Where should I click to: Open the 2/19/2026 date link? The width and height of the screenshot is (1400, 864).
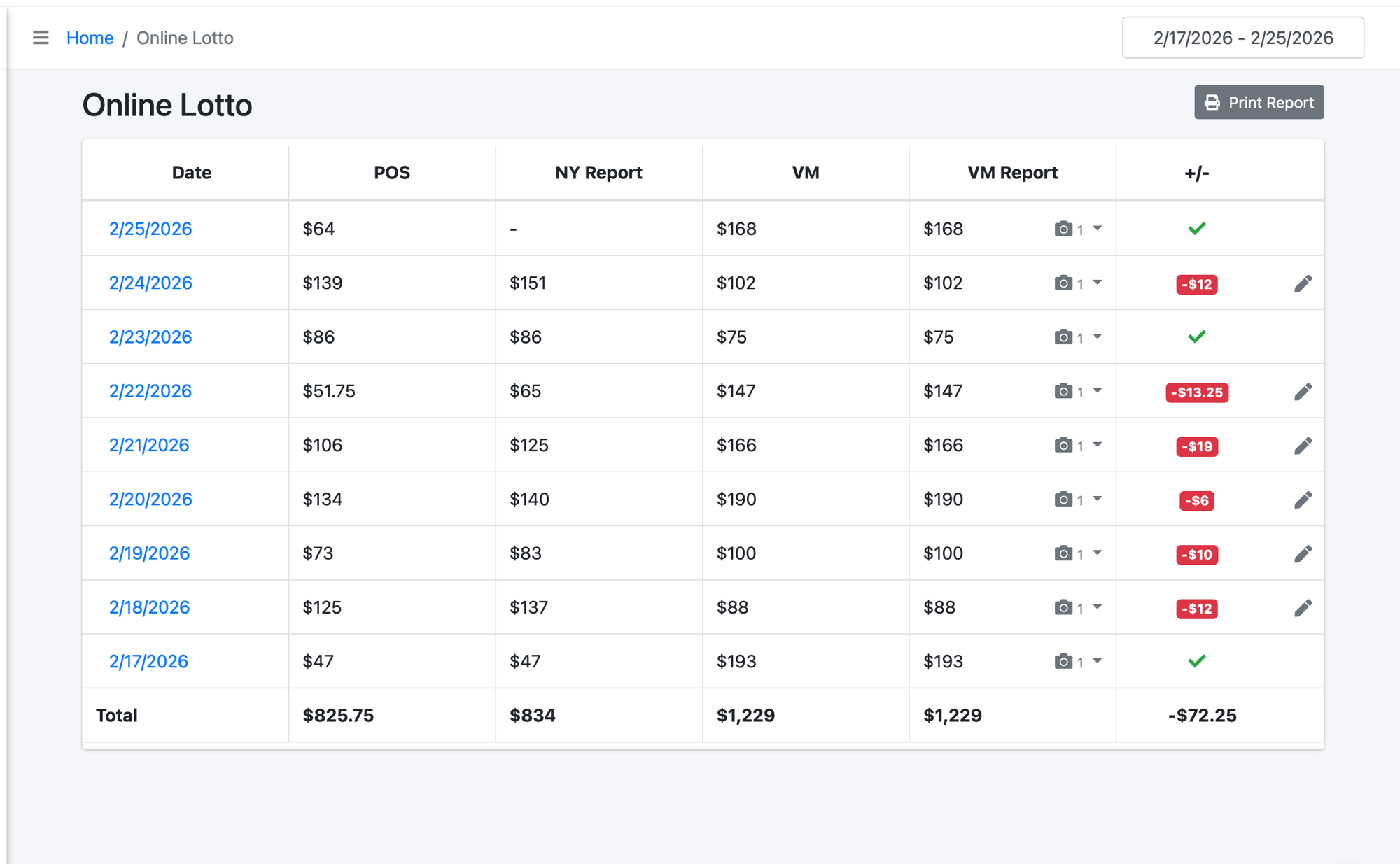[x=149, y=553]
